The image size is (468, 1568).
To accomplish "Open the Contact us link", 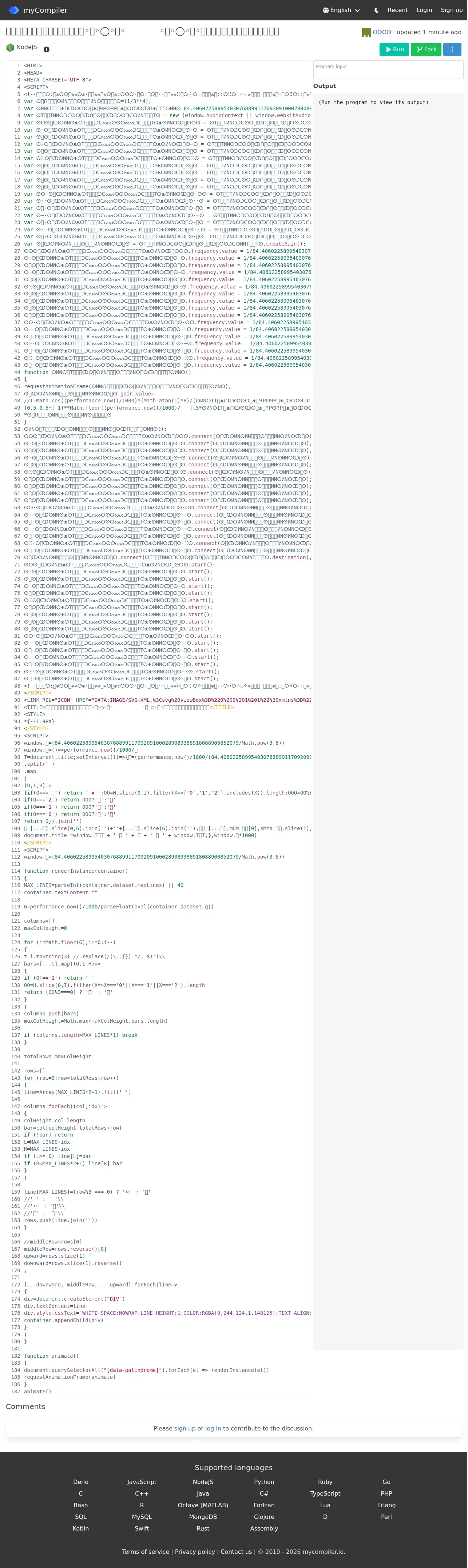I will click(236, 1552).
